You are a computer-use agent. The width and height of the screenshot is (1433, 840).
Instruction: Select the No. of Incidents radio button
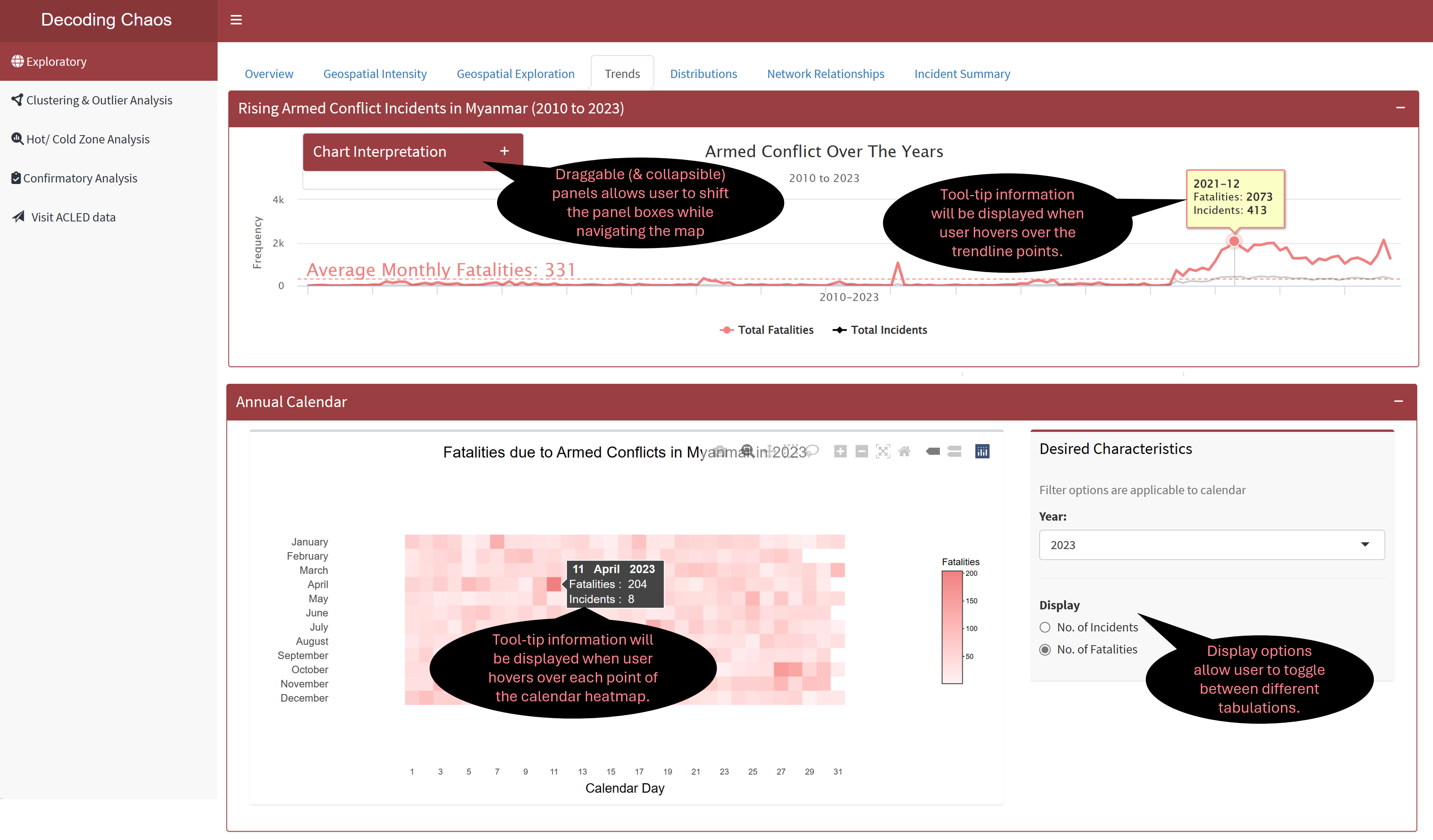1045,627
